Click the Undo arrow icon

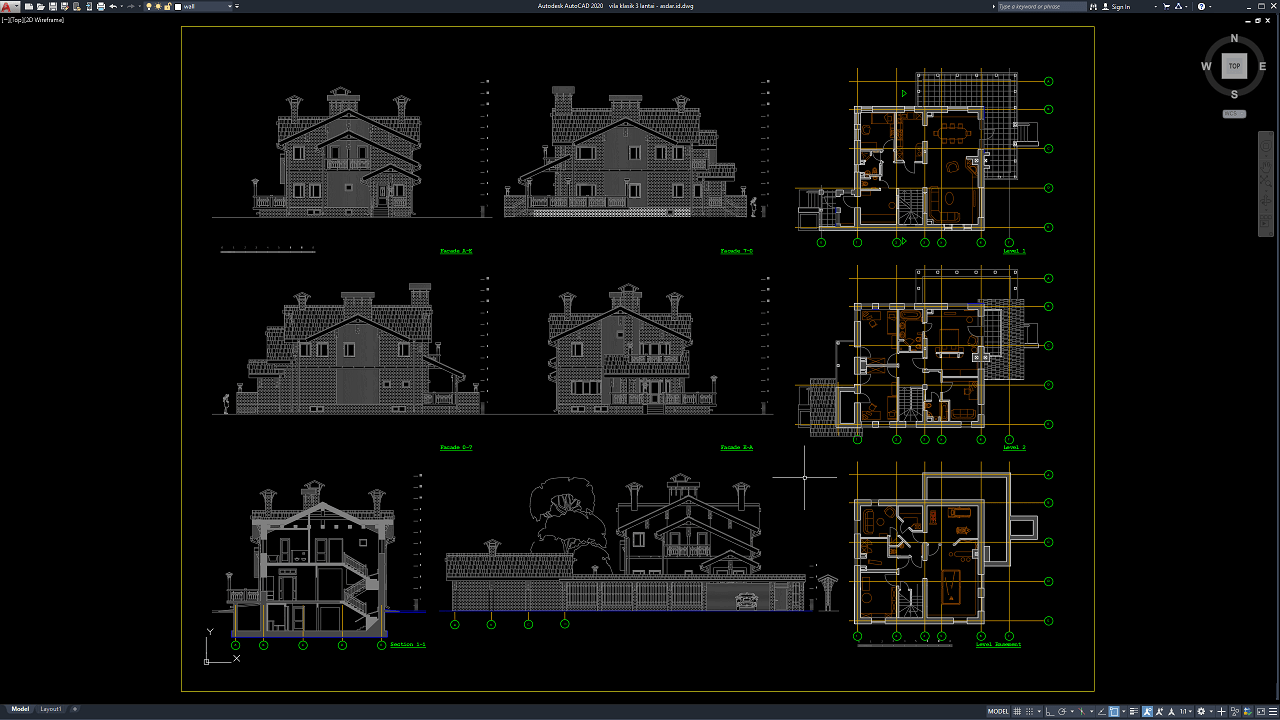pyautogui.click(x=113, y=6)
